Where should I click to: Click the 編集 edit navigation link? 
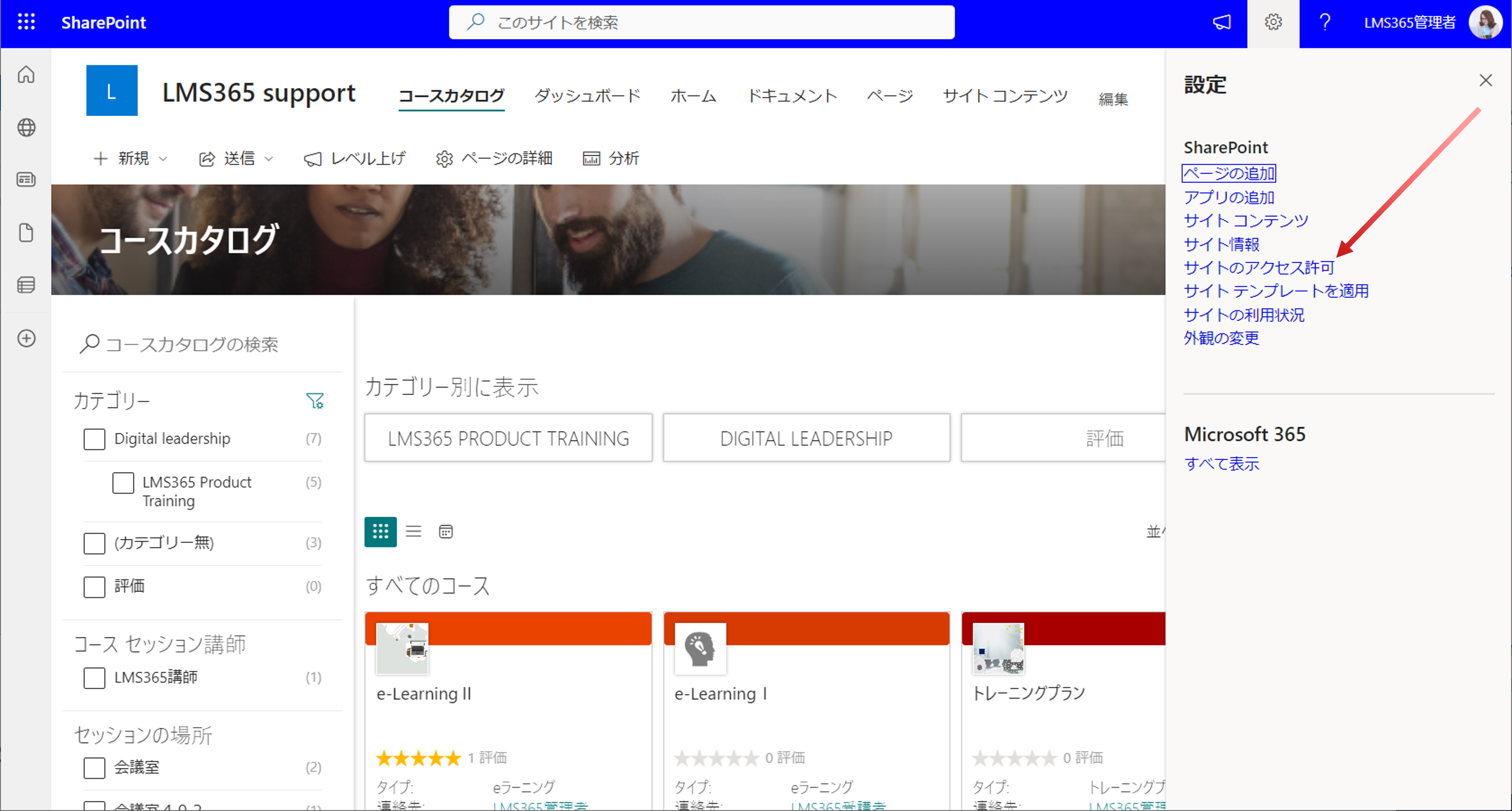[x=1113, y=99]
